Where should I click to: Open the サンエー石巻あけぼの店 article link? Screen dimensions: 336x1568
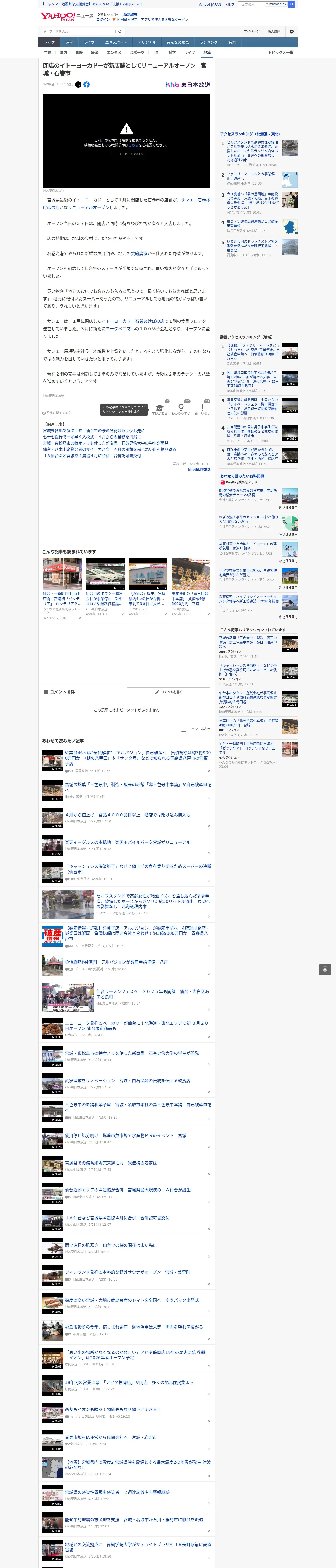coord(126,203)
